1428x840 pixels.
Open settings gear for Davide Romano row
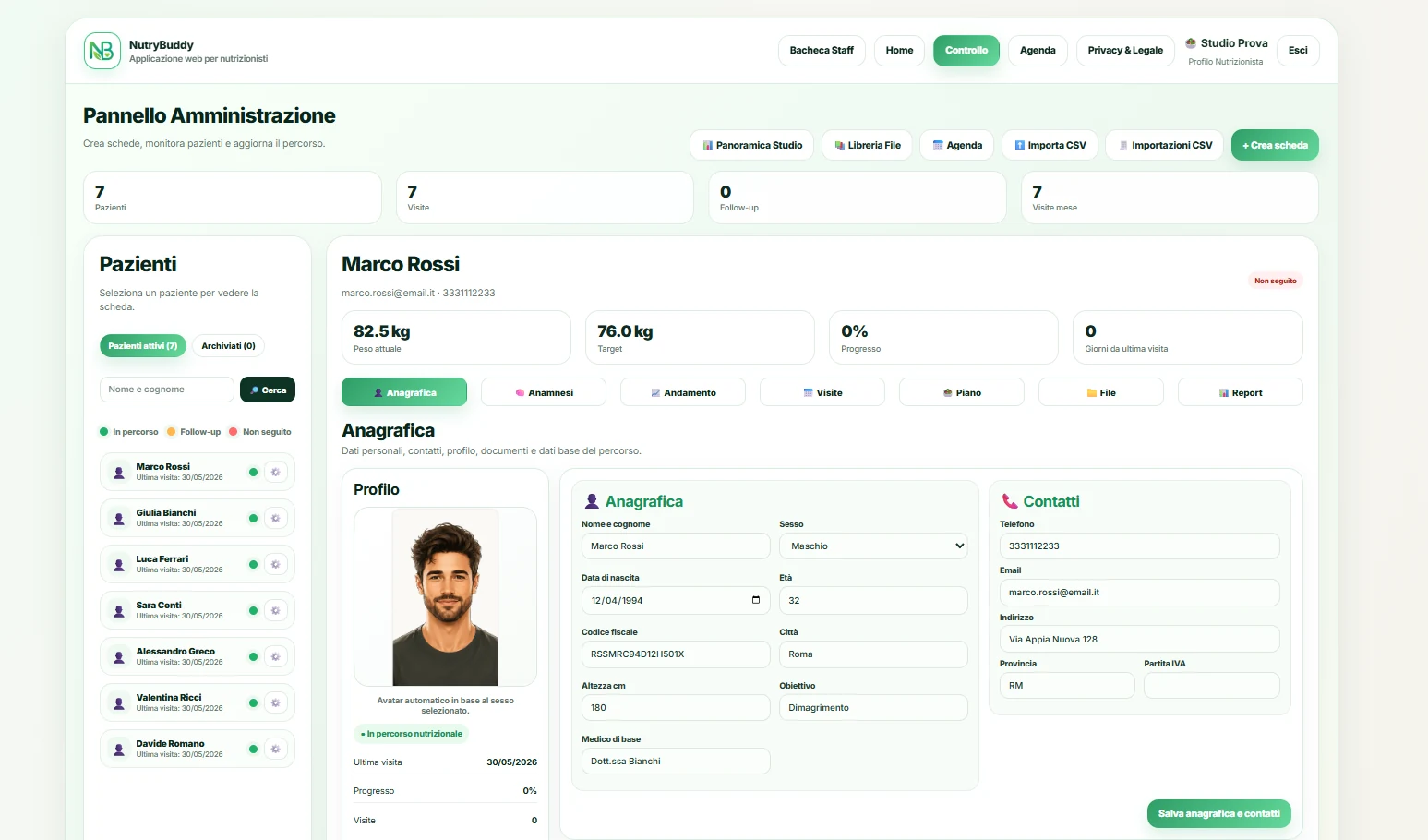(x=275, y=749)
